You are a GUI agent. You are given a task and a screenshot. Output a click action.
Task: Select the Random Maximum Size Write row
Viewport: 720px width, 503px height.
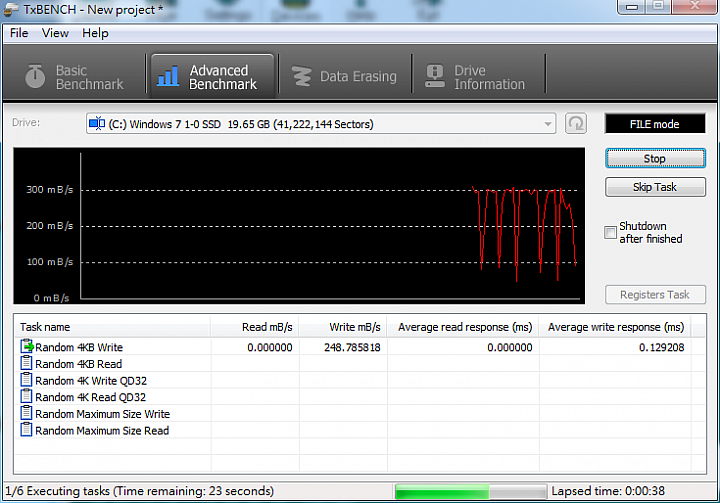tap(360, 413)
